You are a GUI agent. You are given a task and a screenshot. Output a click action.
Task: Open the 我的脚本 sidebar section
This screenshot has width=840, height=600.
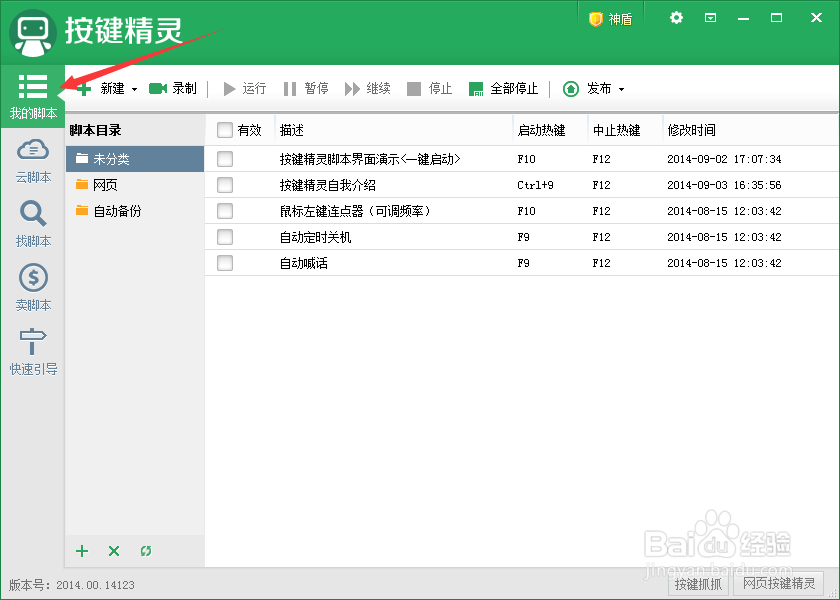[x=33, y=96]
